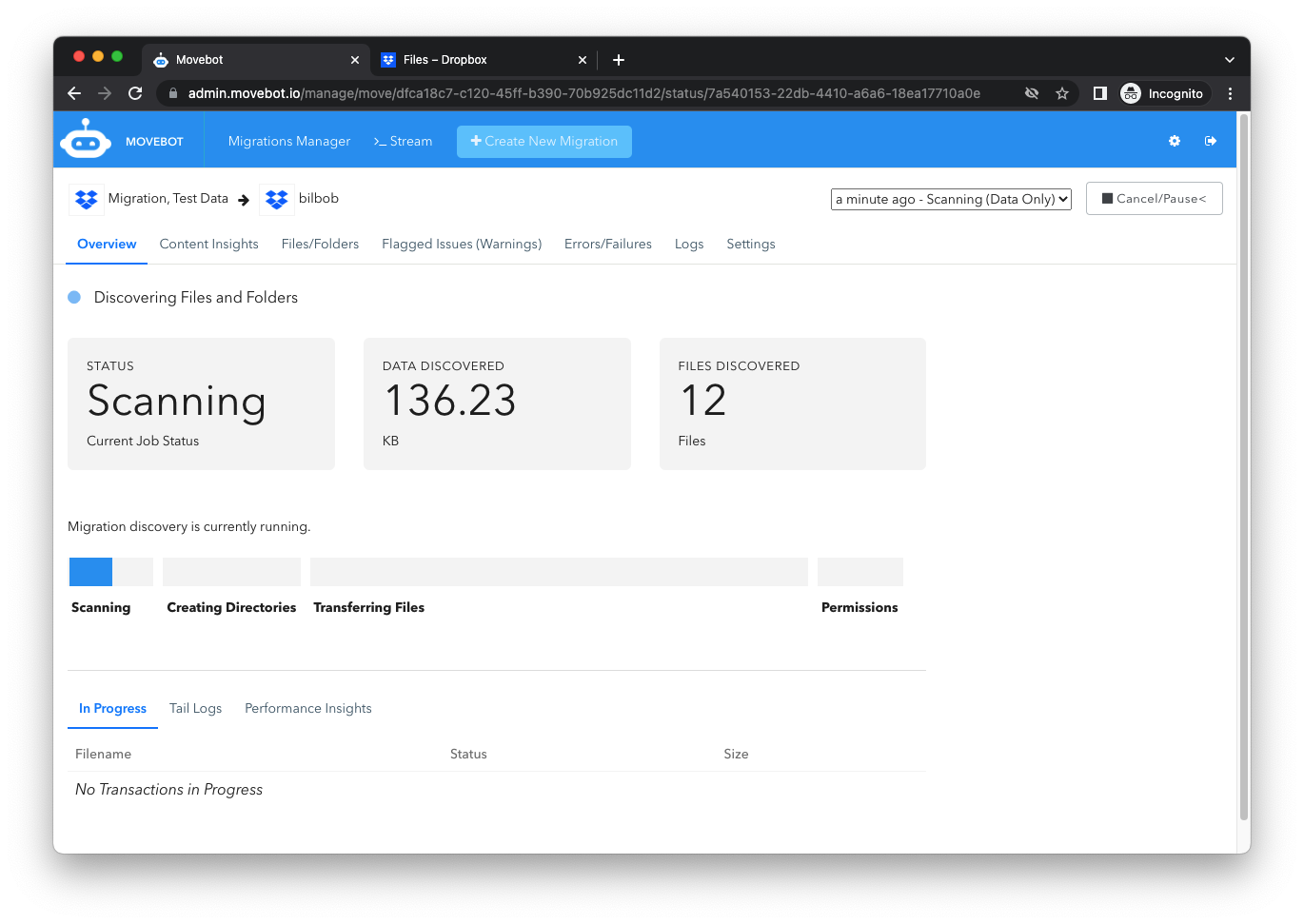Toggle the browser side panel icon
The image size is (1304, 924).
[1099, 93]
